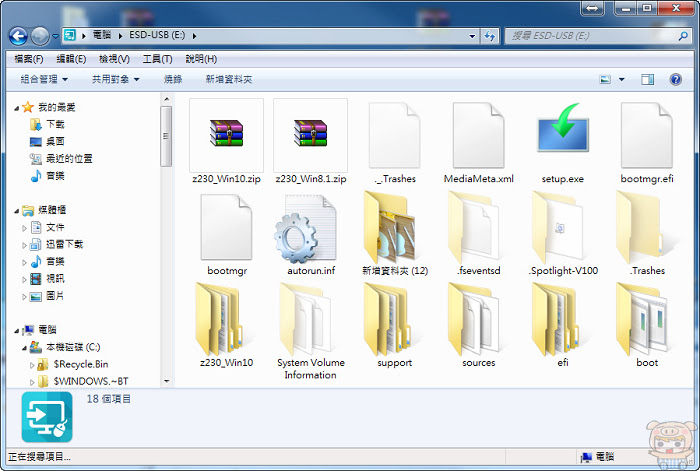Select the setup.exe installer icon

click(x=562, y=129)
